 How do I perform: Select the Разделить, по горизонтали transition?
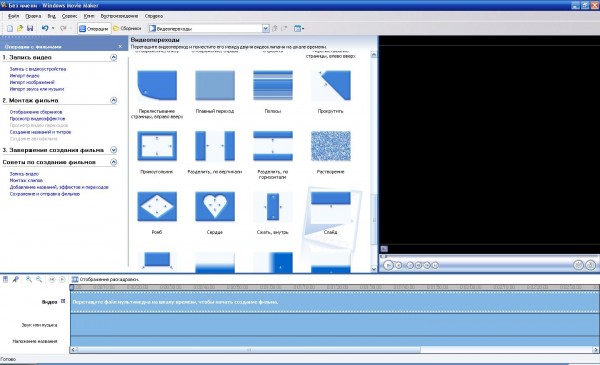coord(273,146)
